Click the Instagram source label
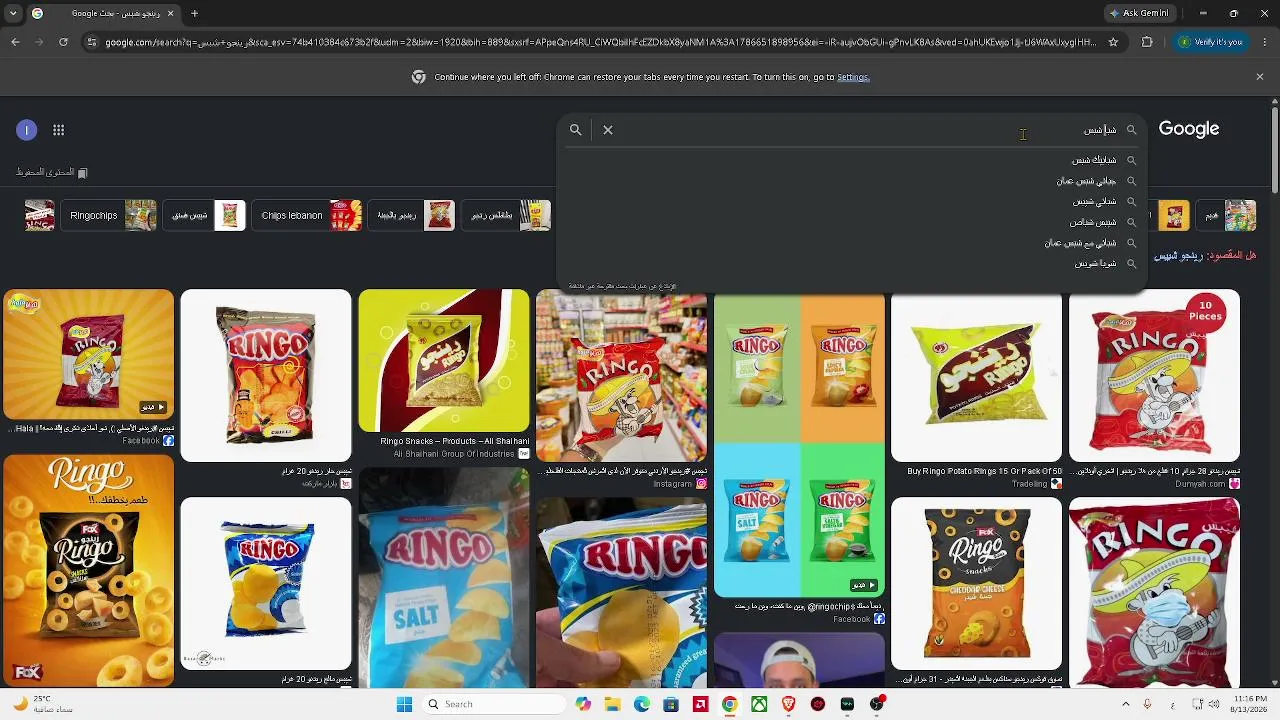This screenshot has width=1280, height=720. [x=680, y=484]
